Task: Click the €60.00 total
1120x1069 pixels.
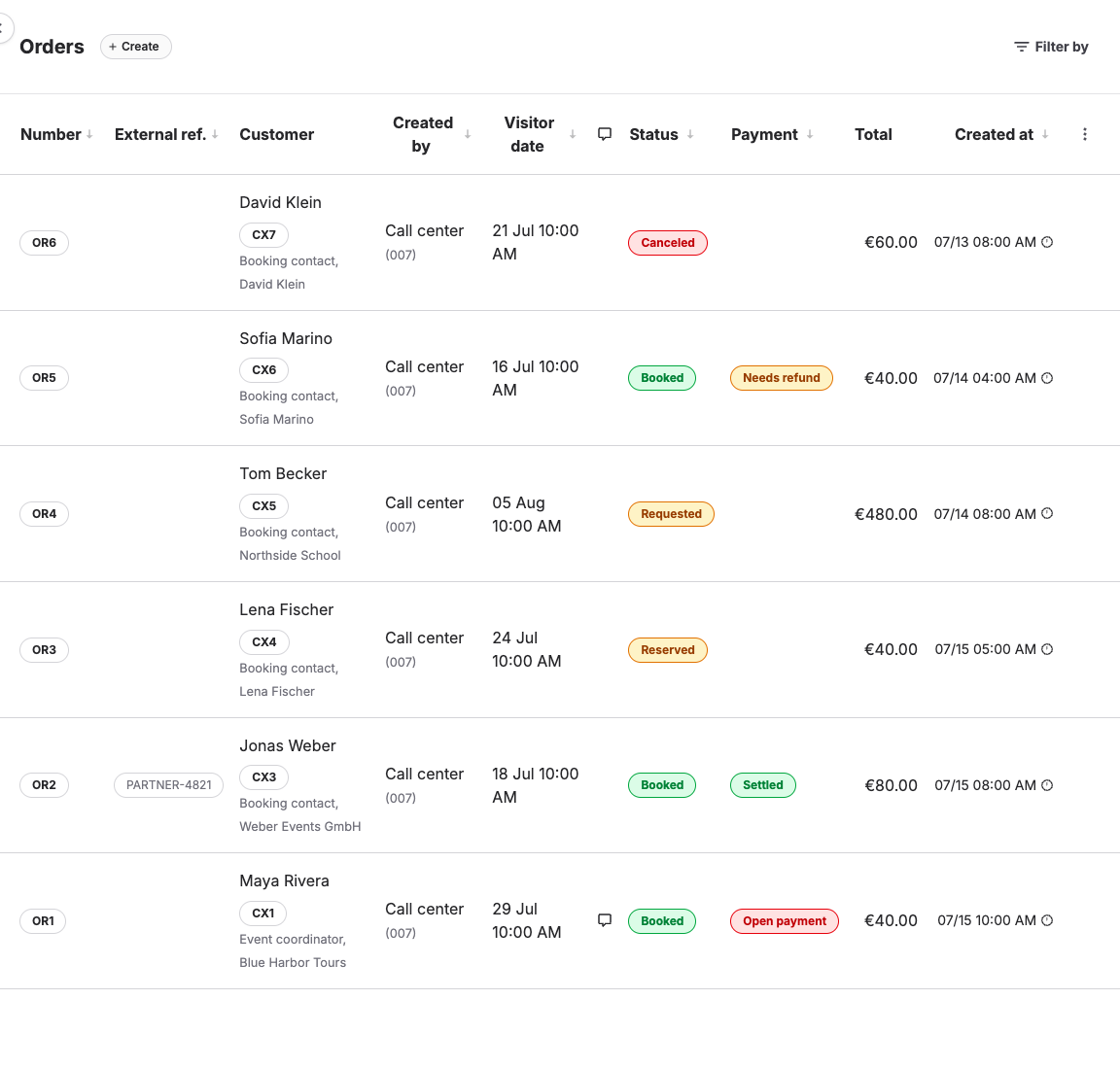Action: [x=891, y=242]
